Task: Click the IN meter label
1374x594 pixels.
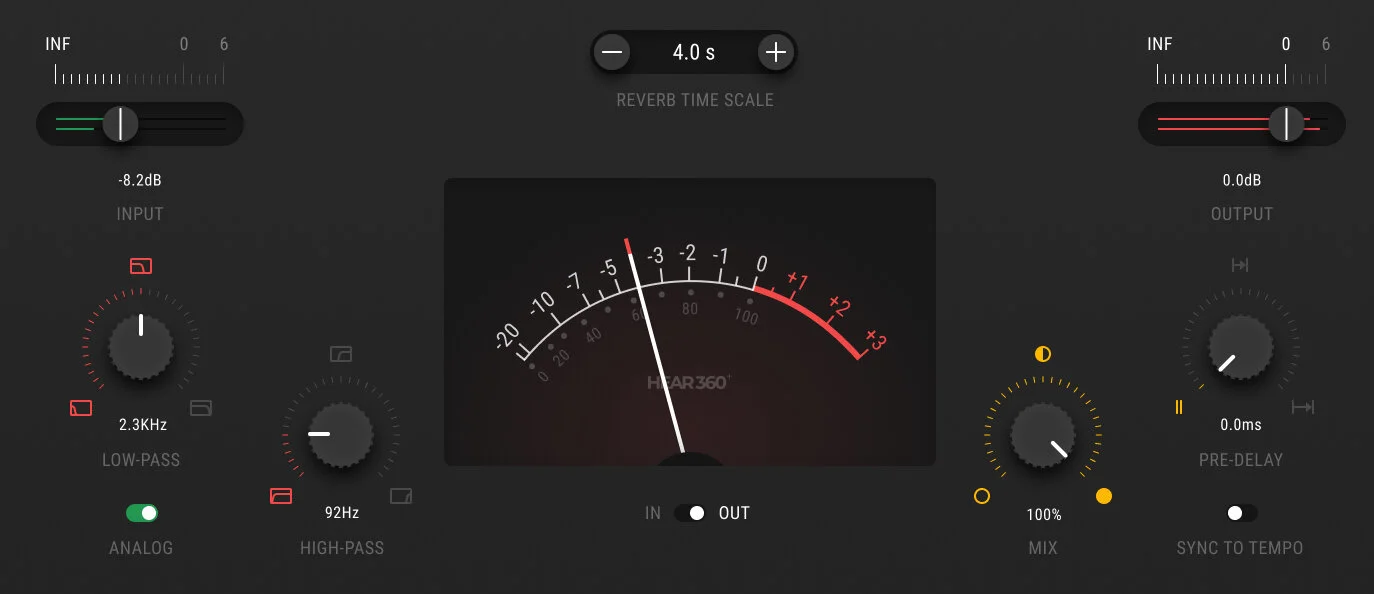Action: click(653, 513)
